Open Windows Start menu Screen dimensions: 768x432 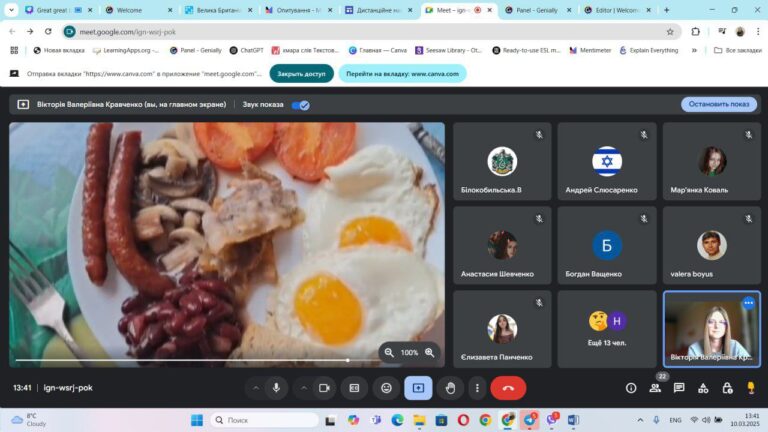coord(197,420)
